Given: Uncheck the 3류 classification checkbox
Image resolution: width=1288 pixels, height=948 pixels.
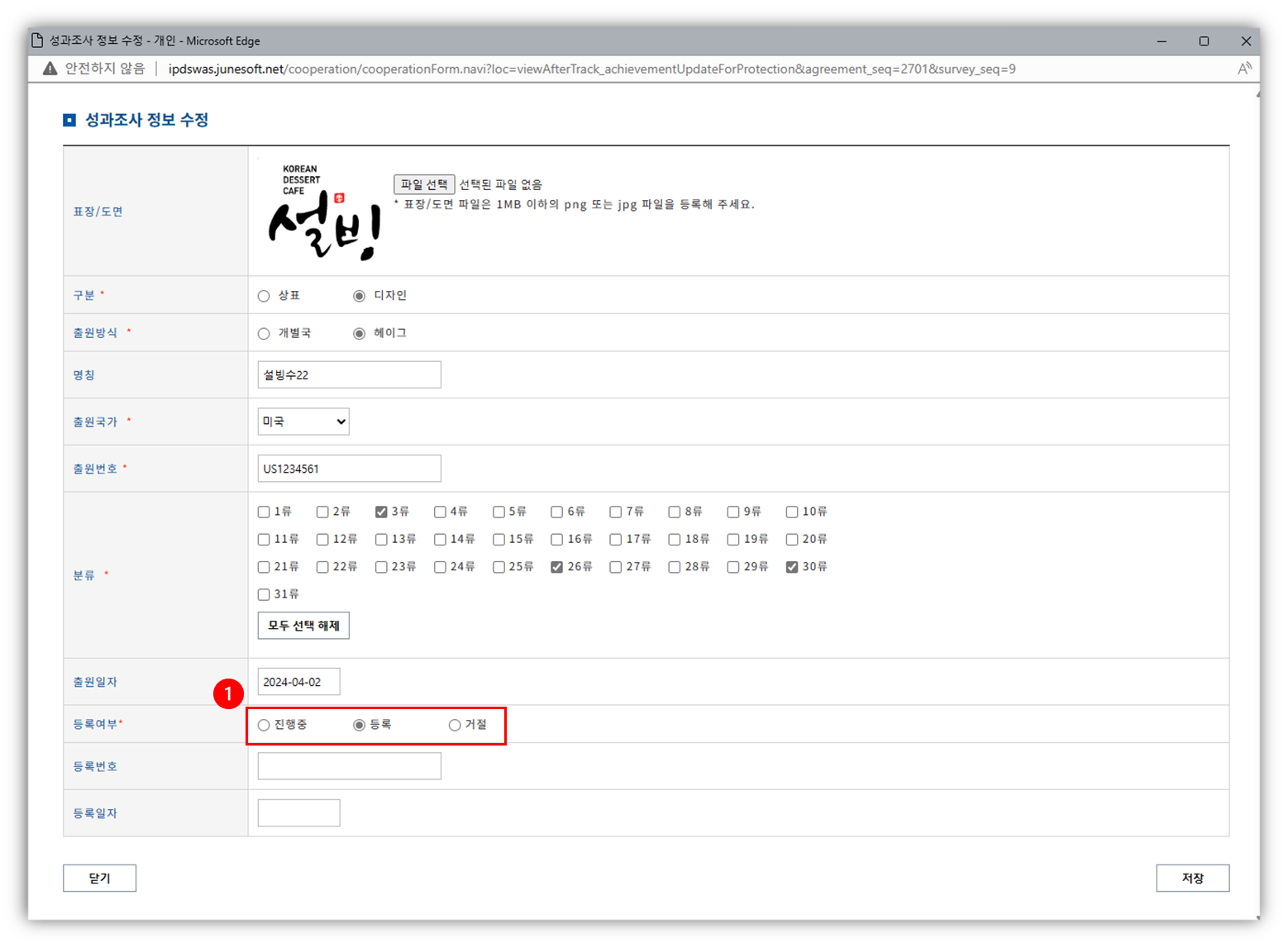Looking at the screenshot, I should 381,512.
